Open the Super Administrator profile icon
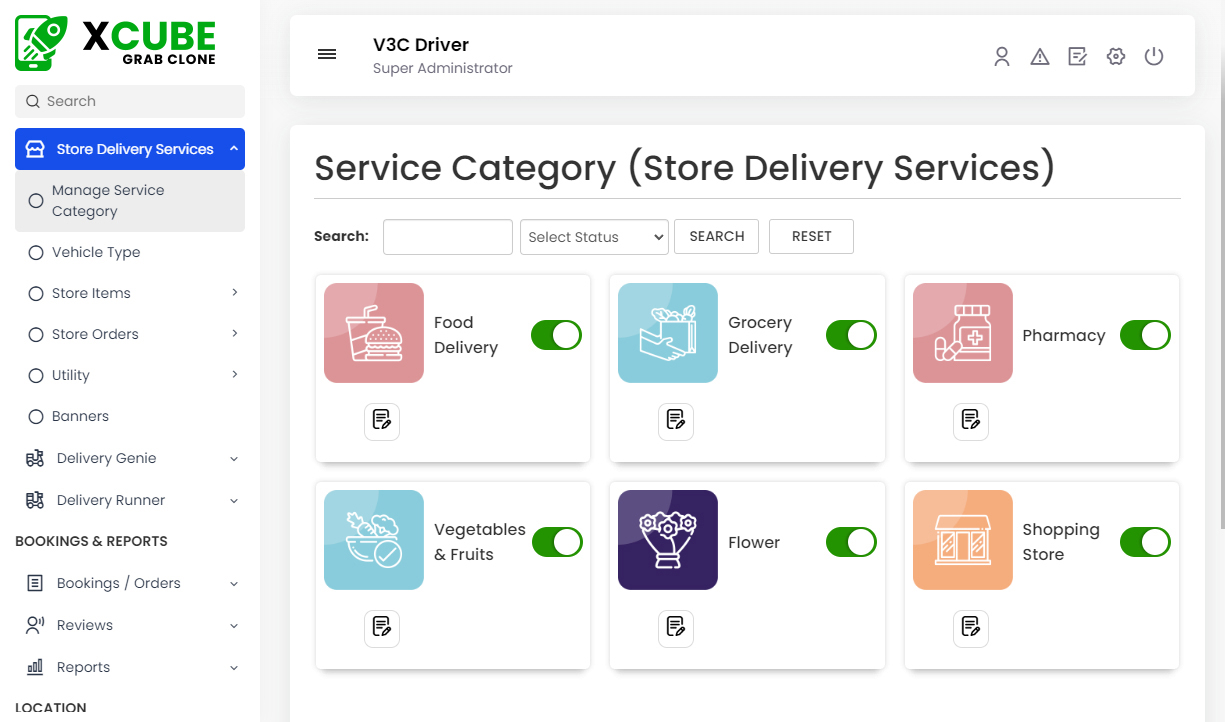The width and height of the screenshot is (1225, 722). tap(1002, 57)
